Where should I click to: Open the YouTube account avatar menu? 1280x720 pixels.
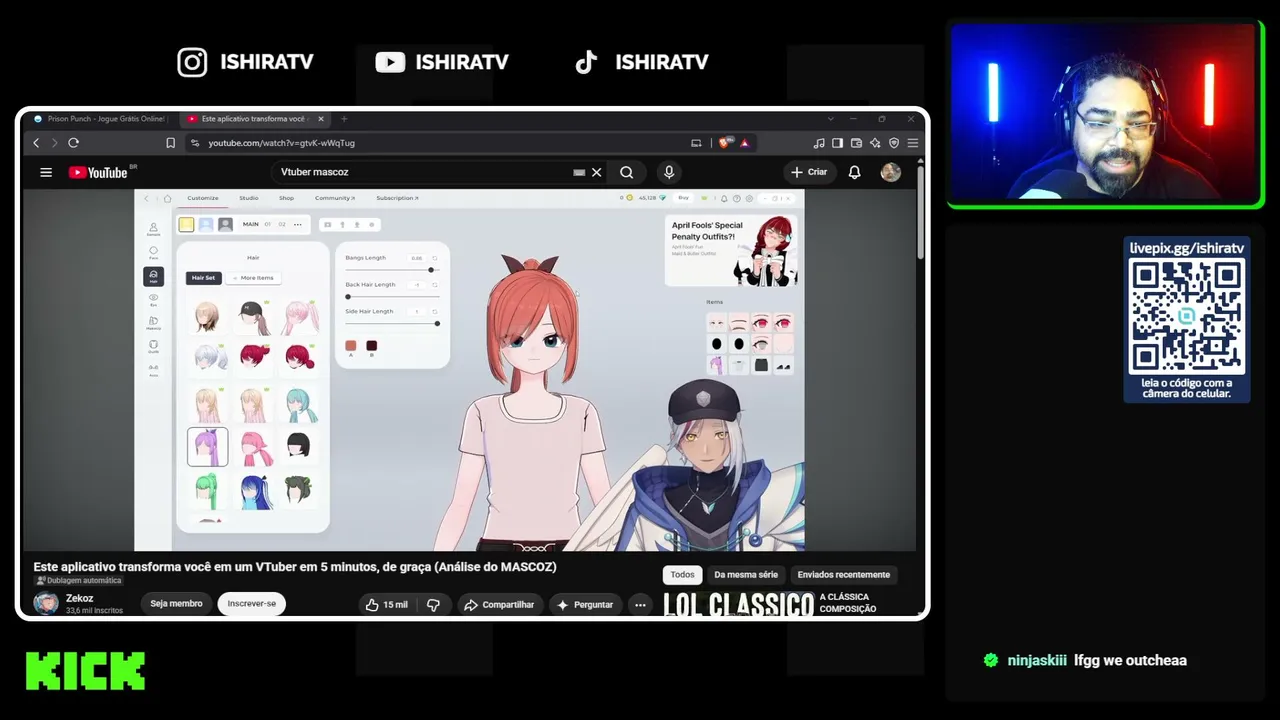click(x=890, y=172)
